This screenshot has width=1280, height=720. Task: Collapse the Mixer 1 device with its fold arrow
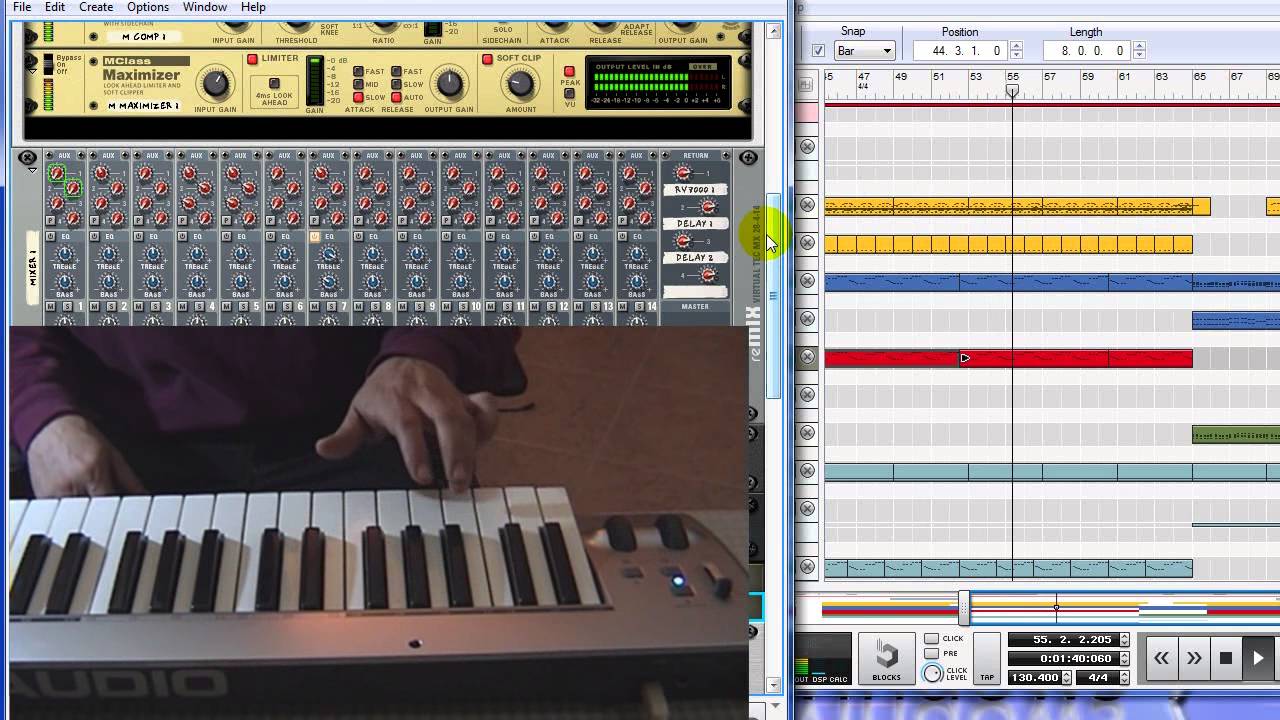(31, 171)
